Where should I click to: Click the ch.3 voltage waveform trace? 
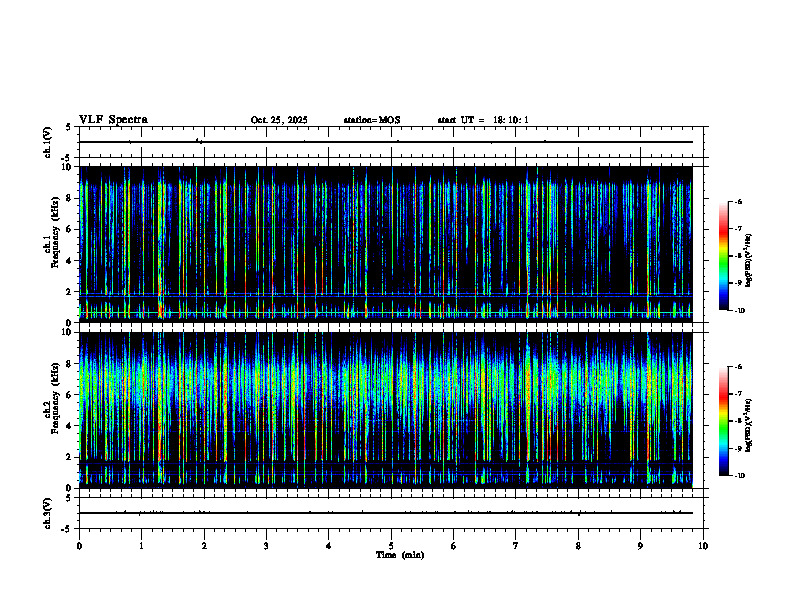(x=386, y=513)
